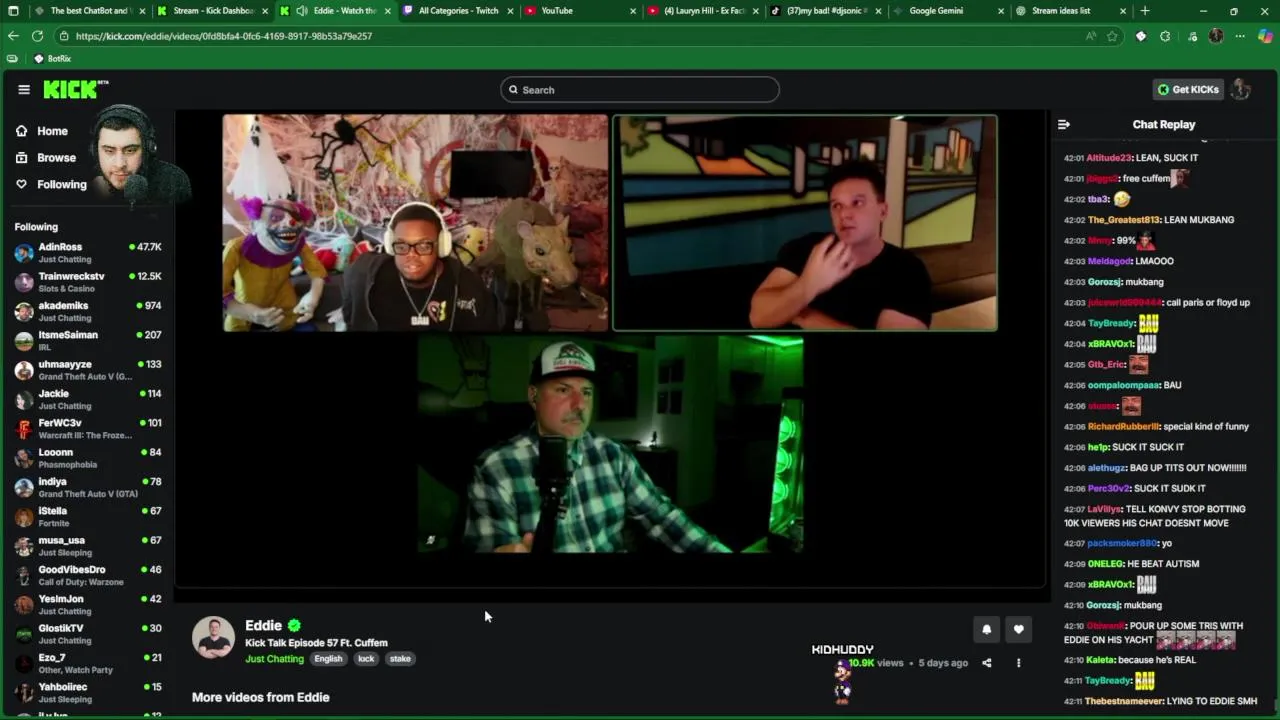
Task: Switch to 'Stream ideas list' browser tab
Action: click(1070, 11)
